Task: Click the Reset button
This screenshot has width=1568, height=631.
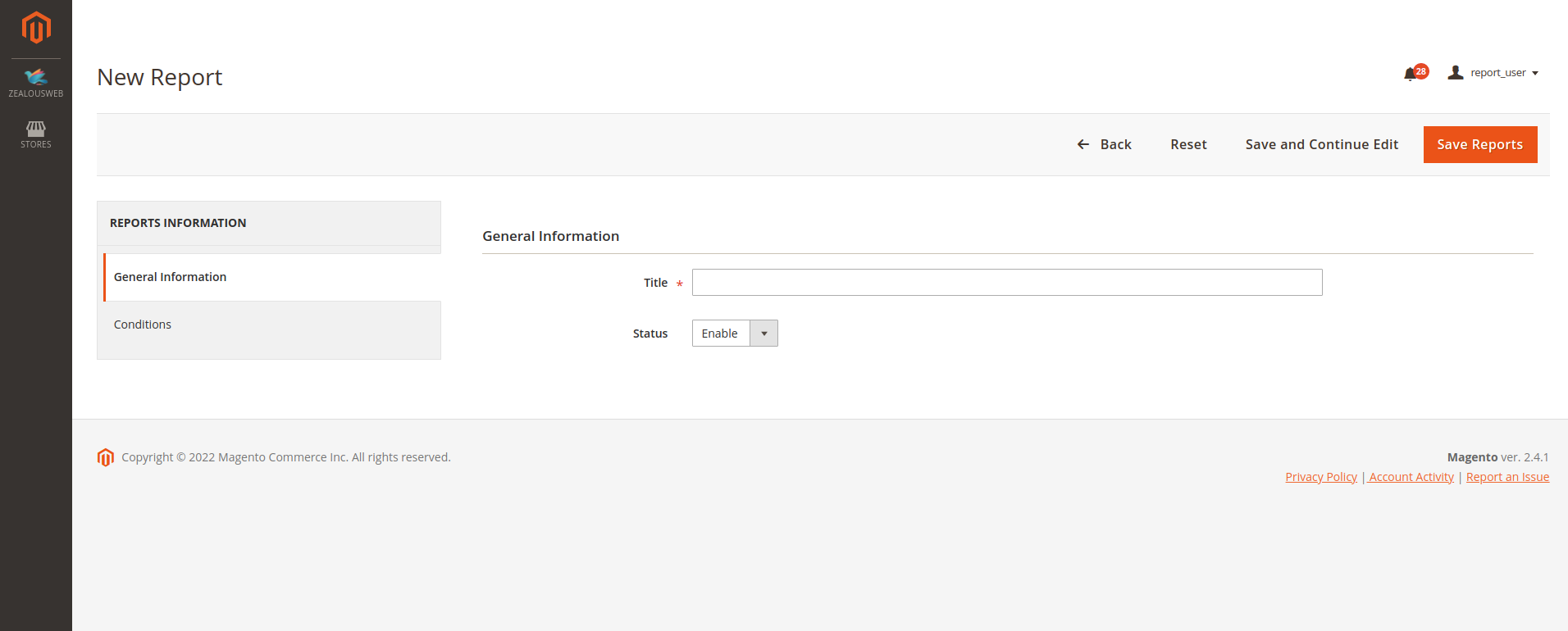Action: click(1188, 144)
